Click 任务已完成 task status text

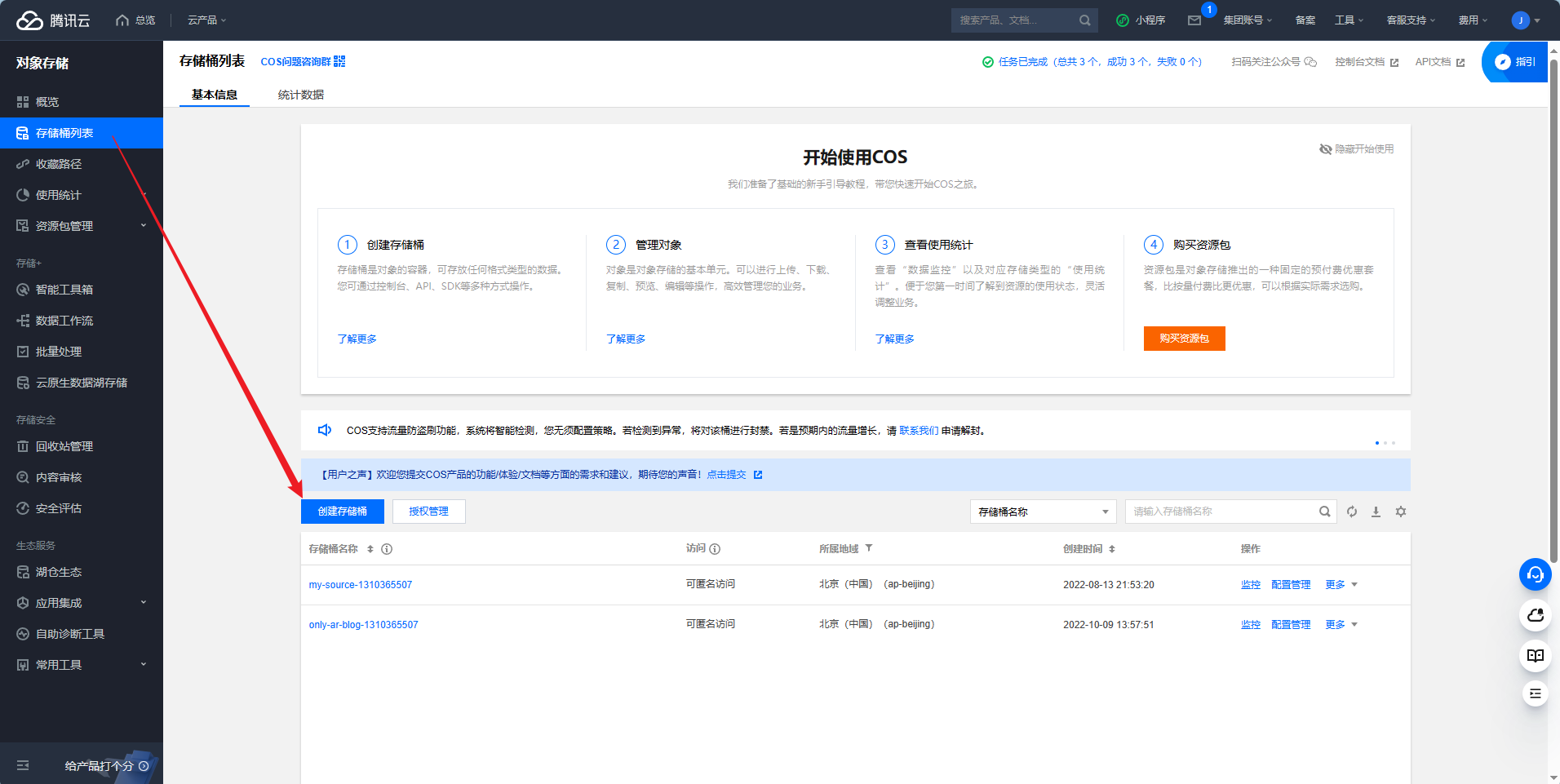(x=1092, y=62)
